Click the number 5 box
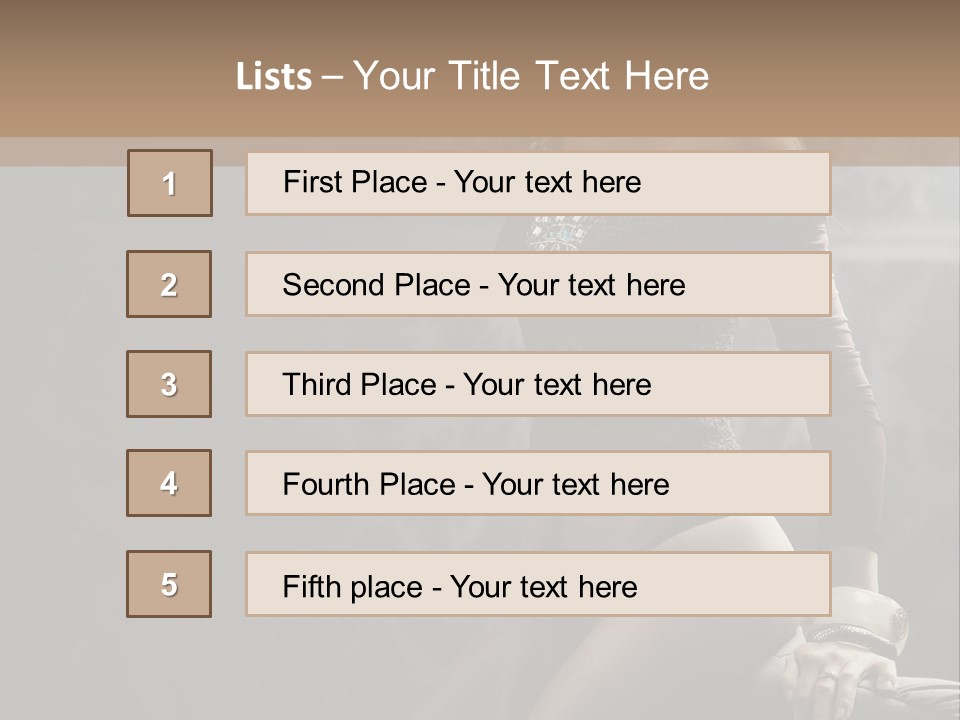Image resolution: width=960 pixels, height=720 pixels. [169, 584]
